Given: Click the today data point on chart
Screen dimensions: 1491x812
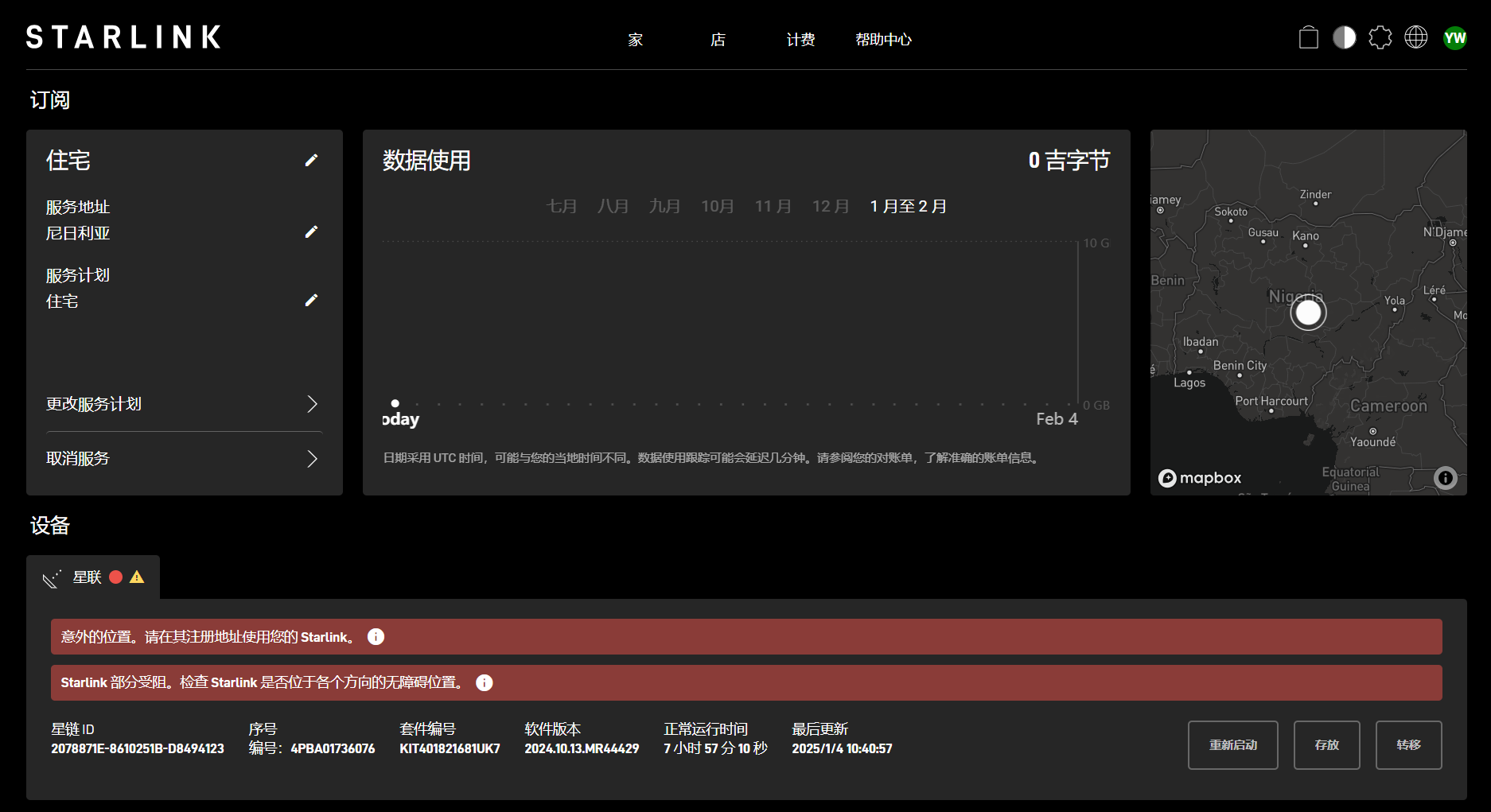Looking at the screenshot, I should pyautogui.click(x=395, y=403).
